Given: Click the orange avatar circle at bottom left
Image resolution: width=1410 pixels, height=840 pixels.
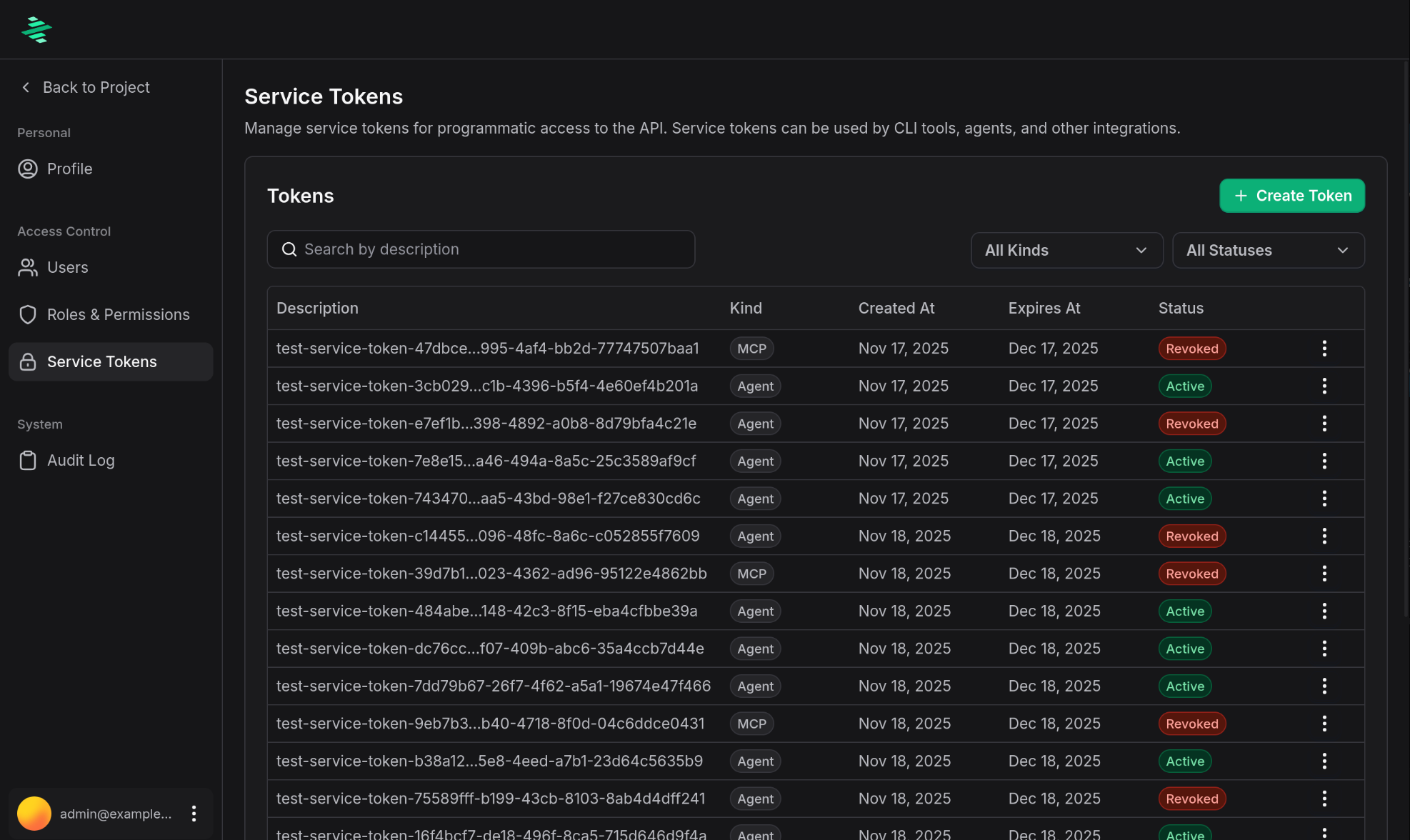Looking at the screenshot, I should (x=34, y=813).
